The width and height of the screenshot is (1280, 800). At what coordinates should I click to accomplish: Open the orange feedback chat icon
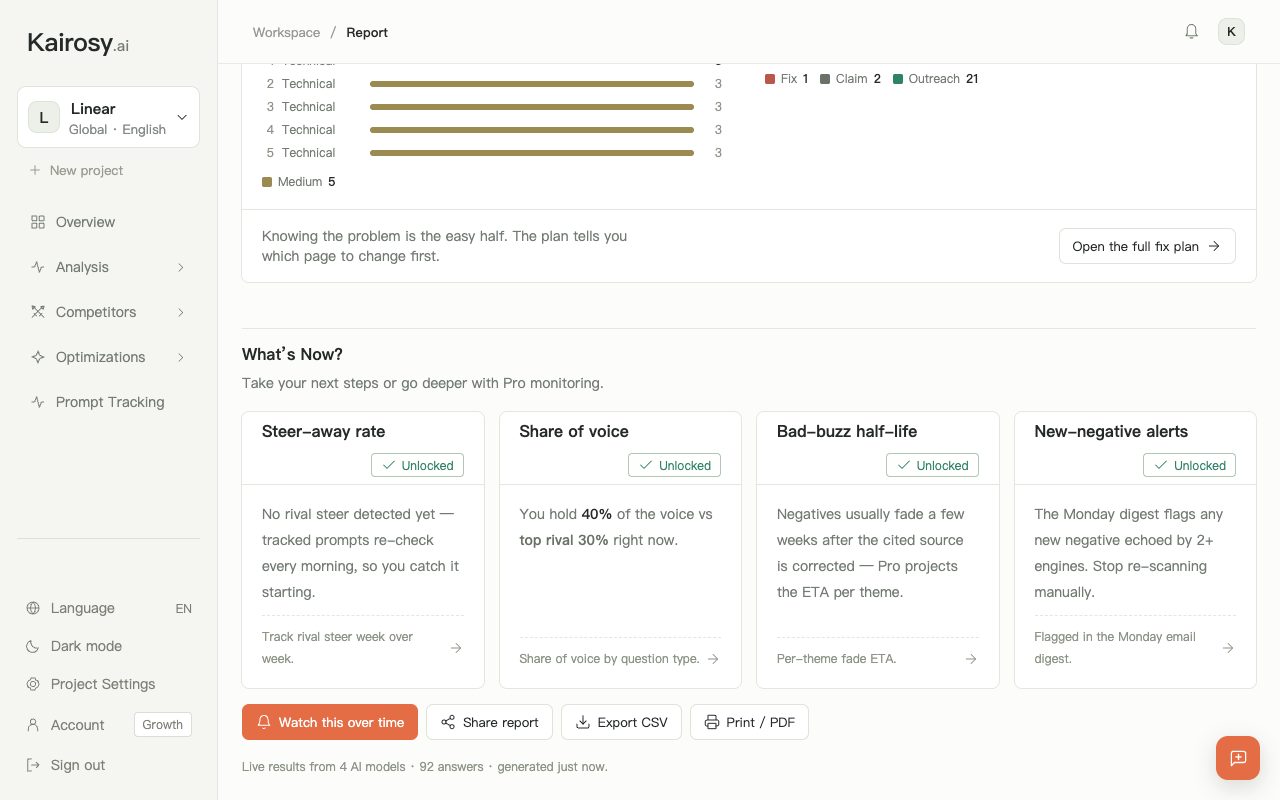[1238, 758]
